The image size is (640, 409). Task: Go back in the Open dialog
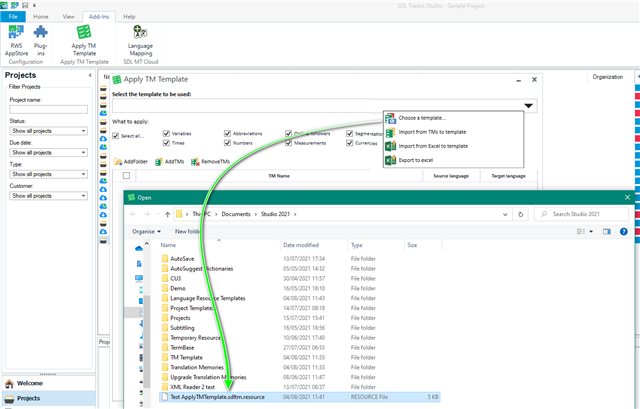coord(133,214)
